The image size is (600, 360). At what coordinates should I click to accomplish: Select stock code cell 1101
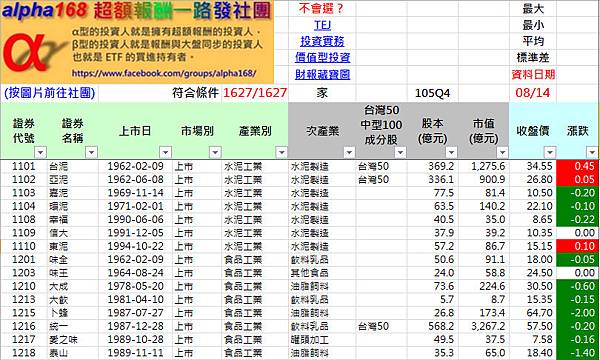[23, 166]
